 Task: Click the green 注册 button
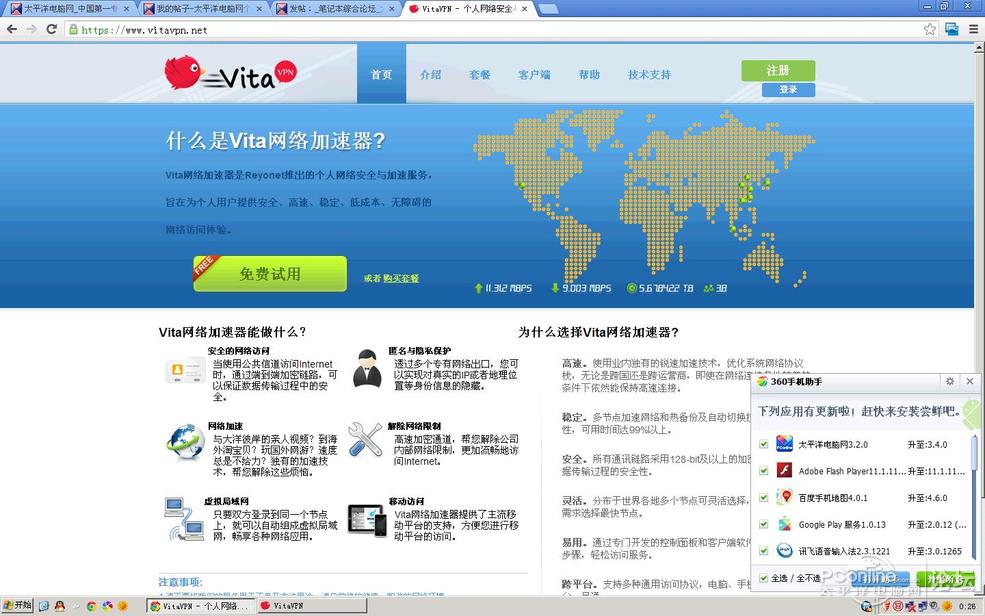click(x=778, y=70)
